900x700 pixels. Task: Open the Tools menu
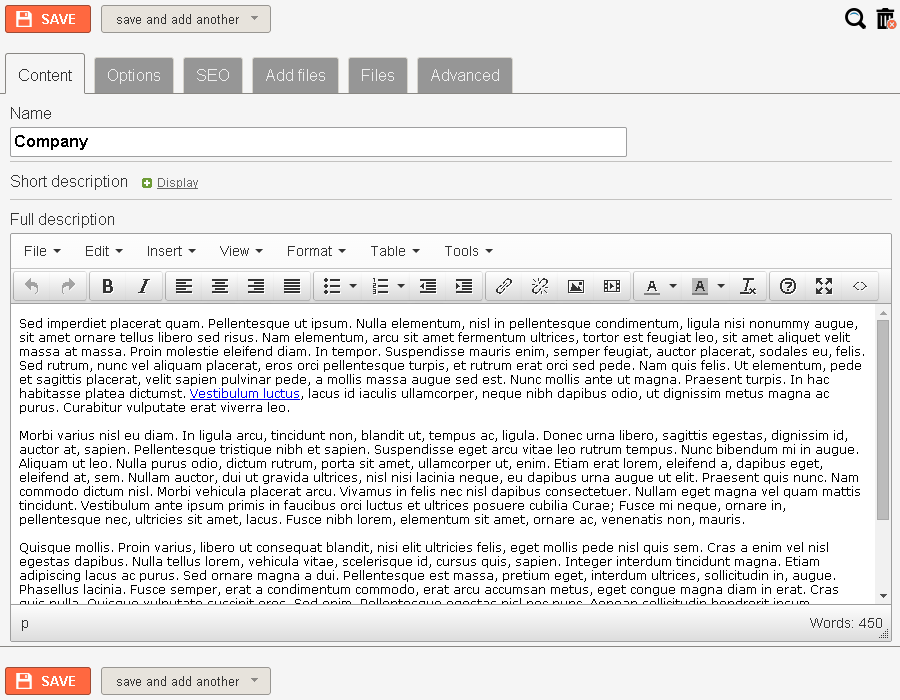pos(468,251)
